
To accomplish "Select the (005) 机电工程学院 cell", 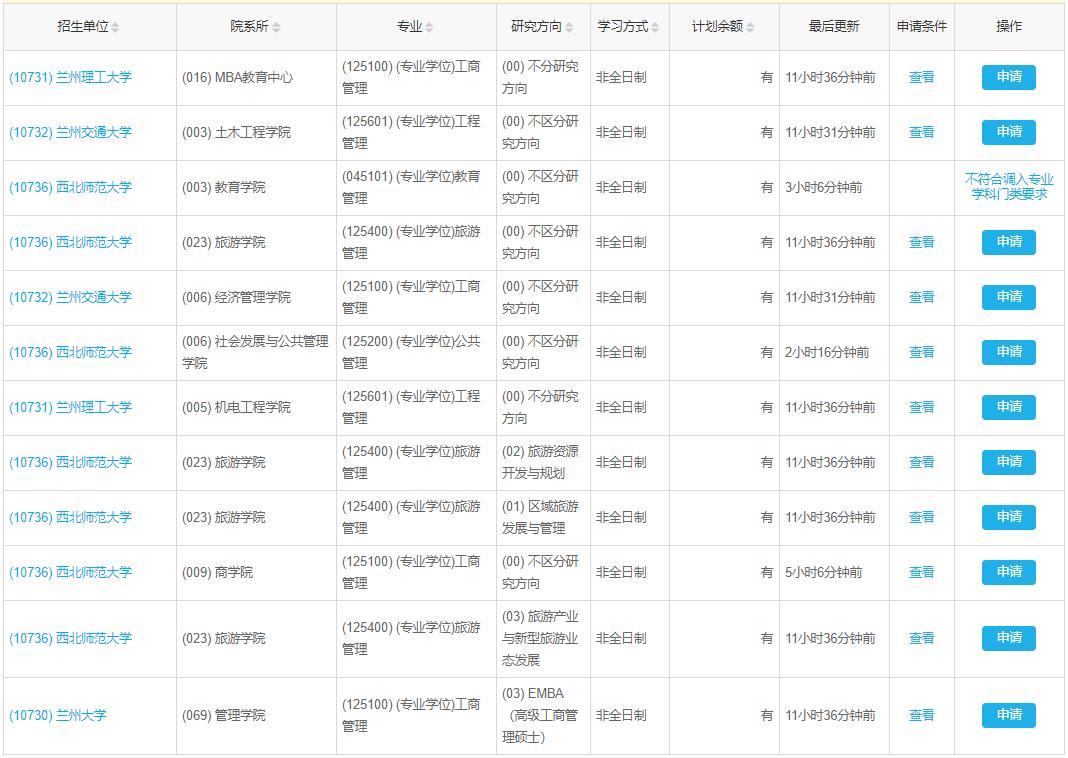I will click(256, 408).
